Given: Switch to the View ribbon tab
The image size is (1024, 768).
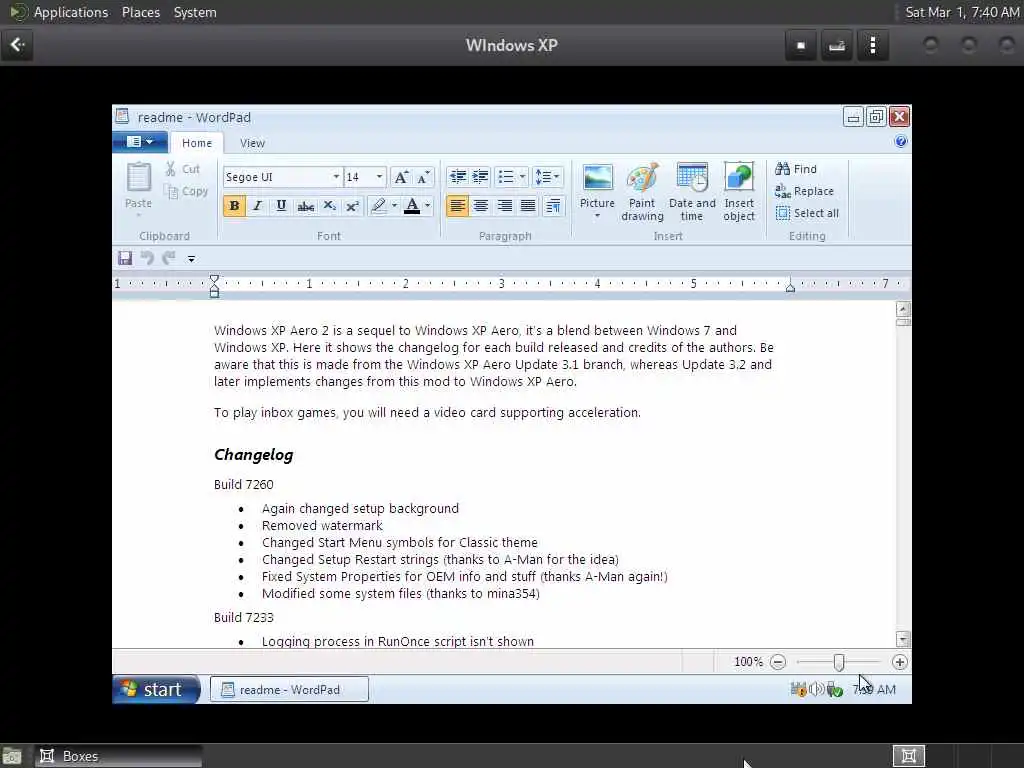Looking at the screenshot, I should click(252, 143).
